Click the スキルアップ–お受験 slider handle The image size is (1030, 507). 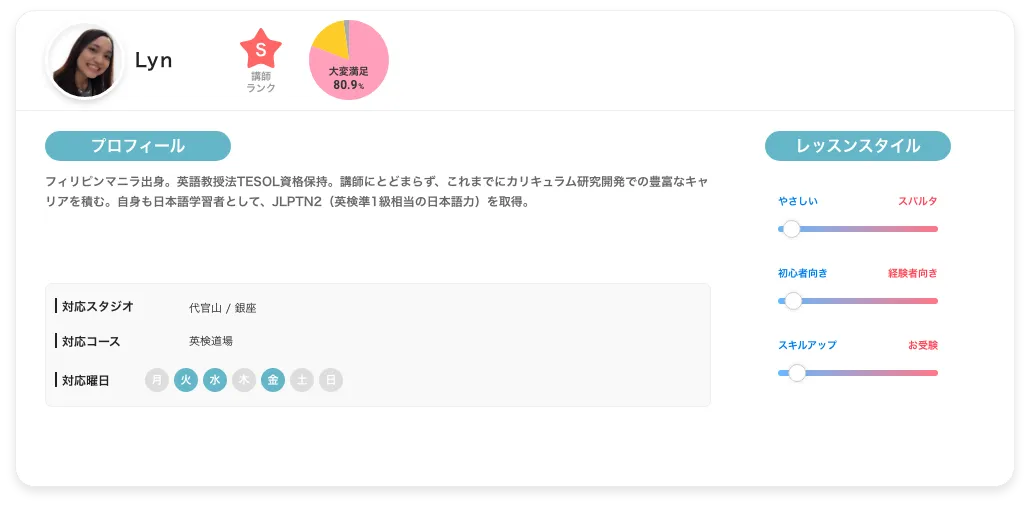click(x=797, y=373)
